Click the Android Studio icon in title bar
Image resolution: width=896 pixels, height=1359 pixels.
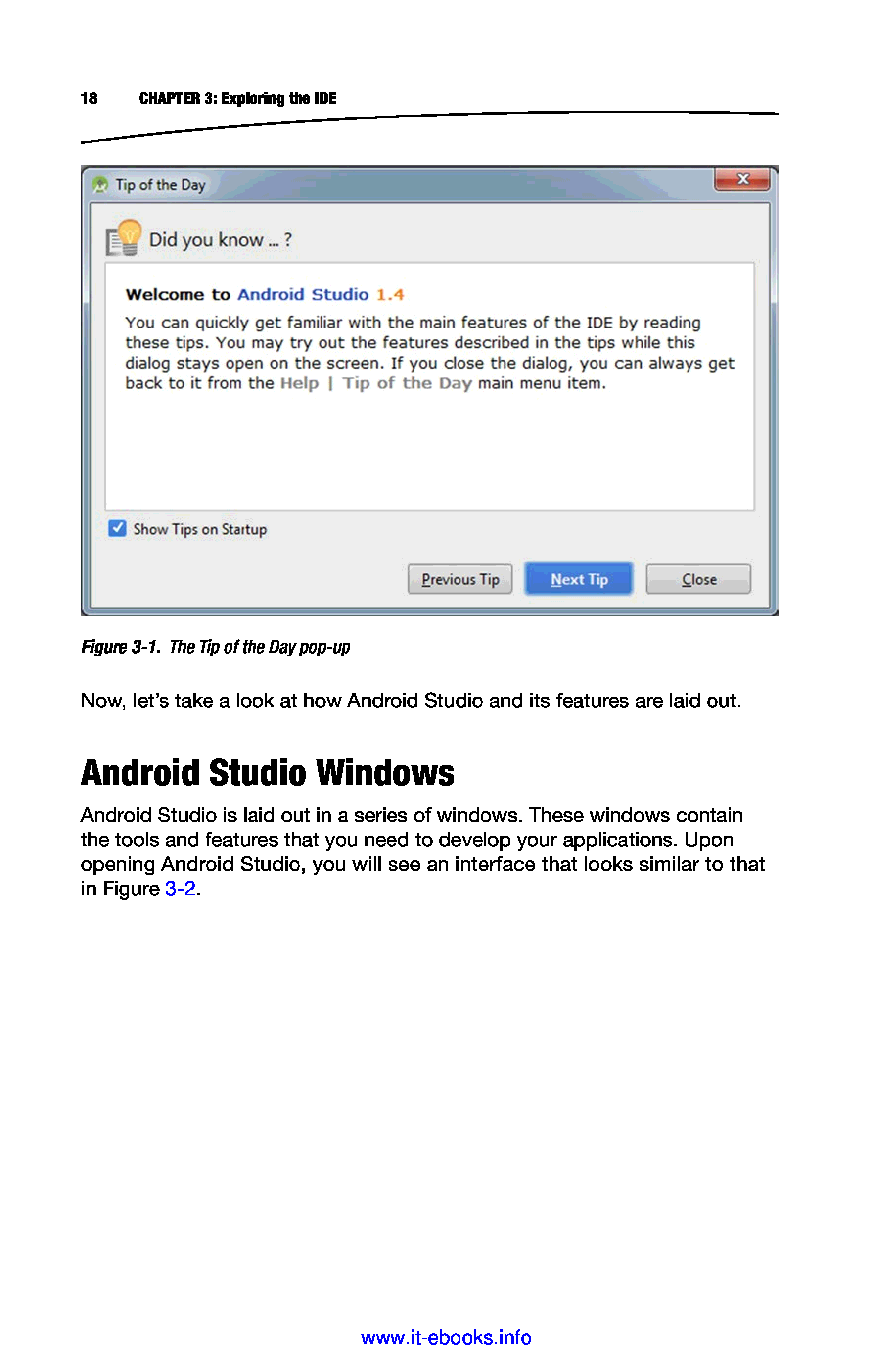101,185
